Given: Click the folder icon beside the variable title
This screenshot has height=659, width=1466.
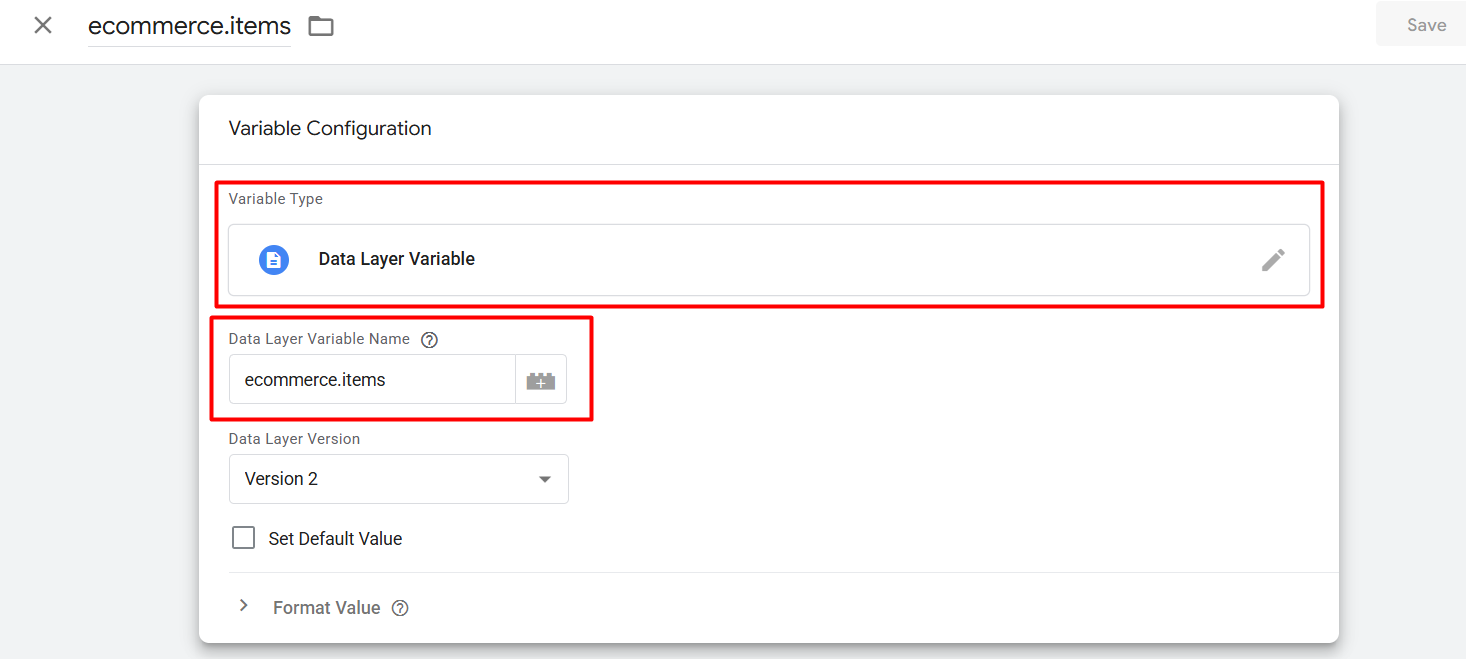Looking at the screenshot, I should tap(321, 26).
